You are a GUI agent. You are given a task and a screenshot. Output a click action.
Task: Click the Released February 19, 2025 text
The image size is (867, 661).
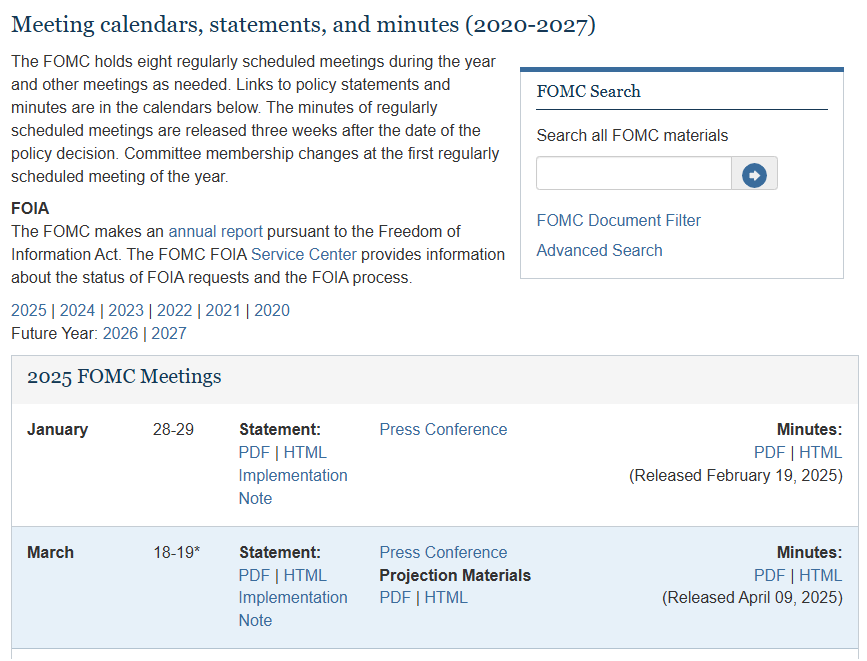[736, 476]
